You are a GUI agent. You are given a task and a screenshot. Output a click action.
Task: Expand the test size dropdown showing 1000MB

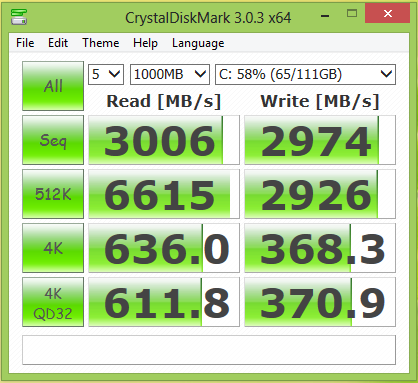[x=170, y=74]
